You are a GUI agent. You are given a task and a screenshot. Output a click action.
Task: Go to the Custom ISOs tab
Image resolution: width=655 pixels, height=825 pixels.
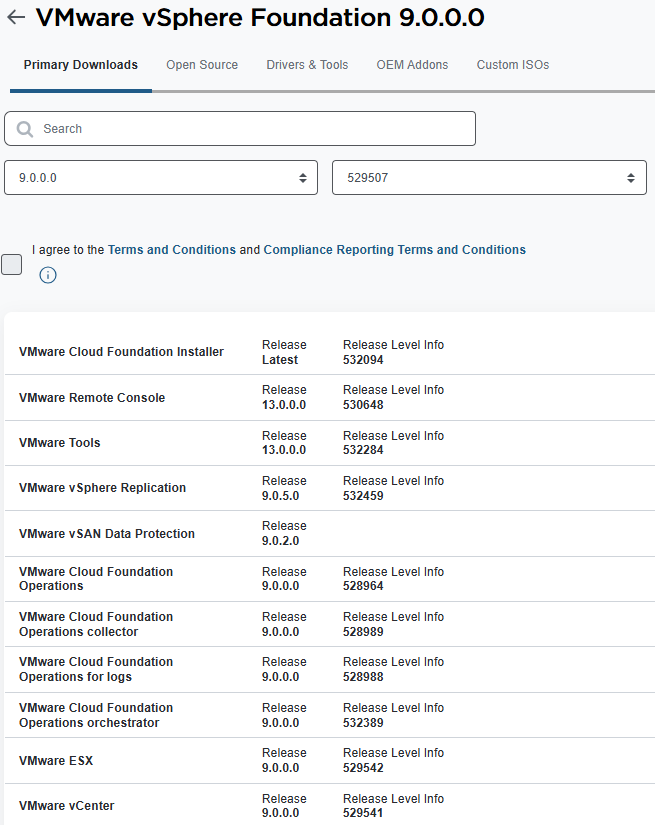[512, 65]
